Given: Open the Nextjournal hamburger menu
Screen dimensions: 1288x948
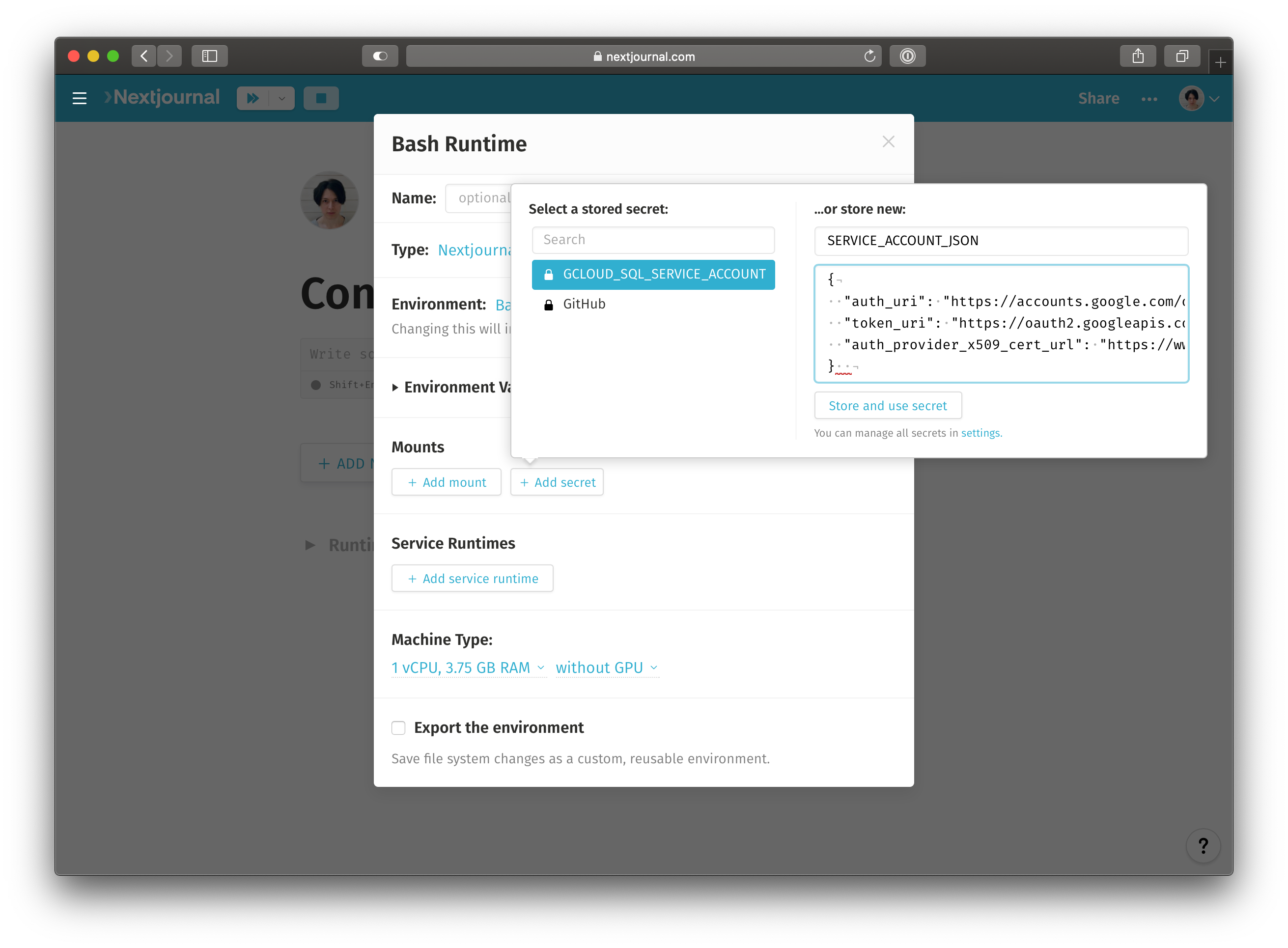Looking at the screenshot, I should point(80,98).
